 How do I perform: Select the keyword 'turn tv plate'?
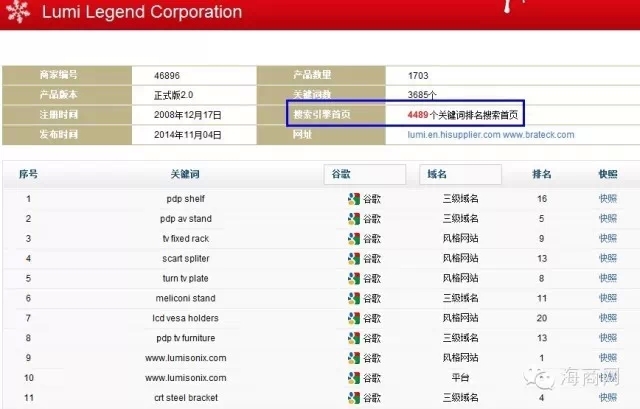pos(185,278)
